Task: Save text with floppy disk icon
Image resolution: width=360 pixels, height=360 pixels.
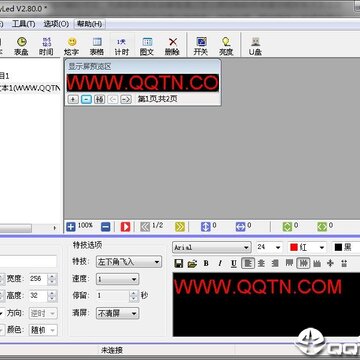Action: 179,264
